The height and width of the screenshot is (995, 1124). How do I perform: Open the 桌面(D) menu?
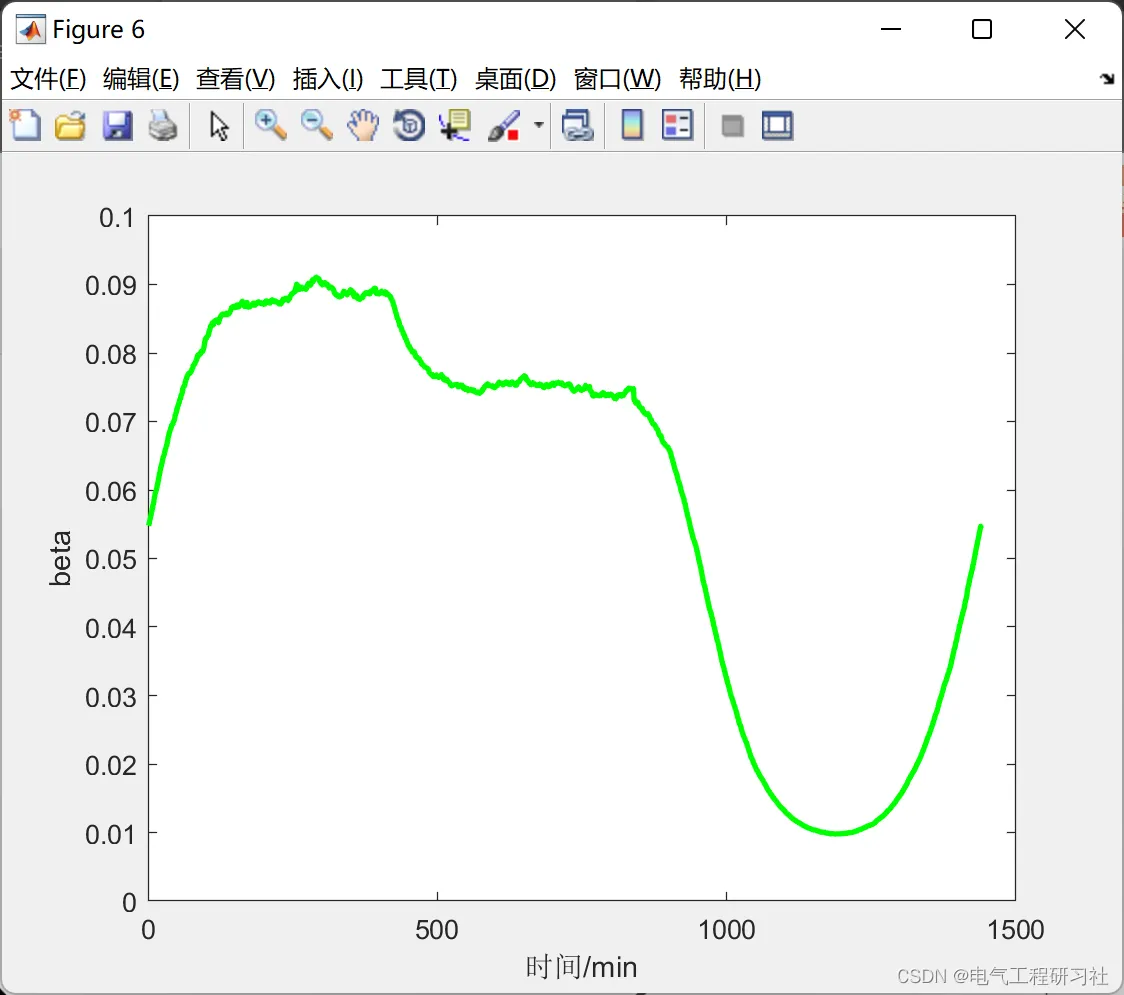point(515,79)
